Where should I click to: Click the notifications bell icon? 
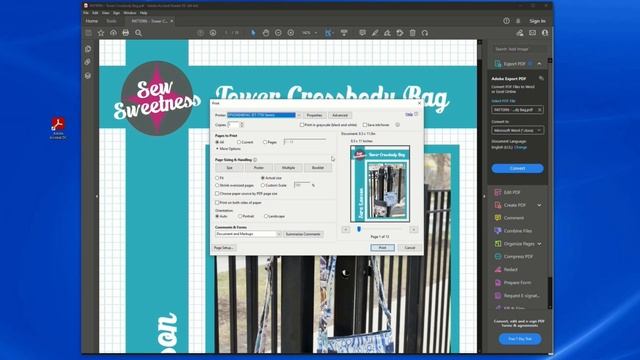518,21
